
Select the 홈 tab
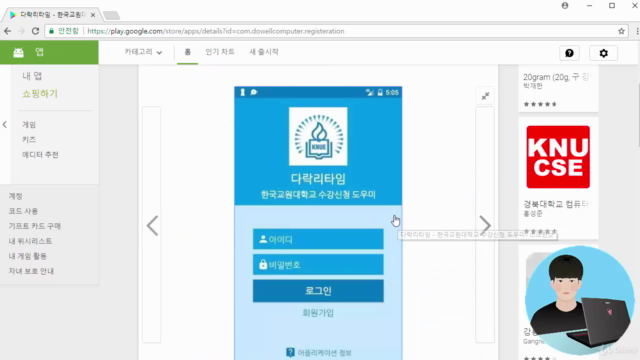[x=187, y=52]
